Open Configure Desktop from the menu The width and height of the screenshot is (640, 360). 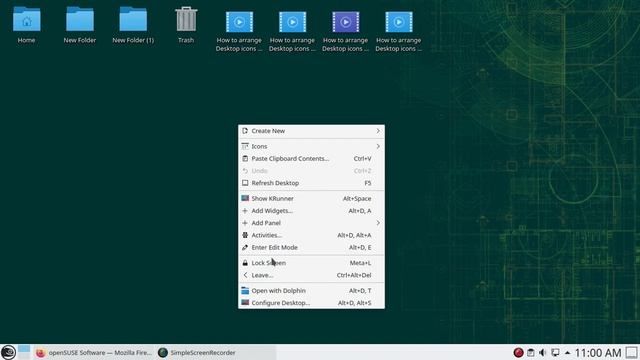[311, 303]
